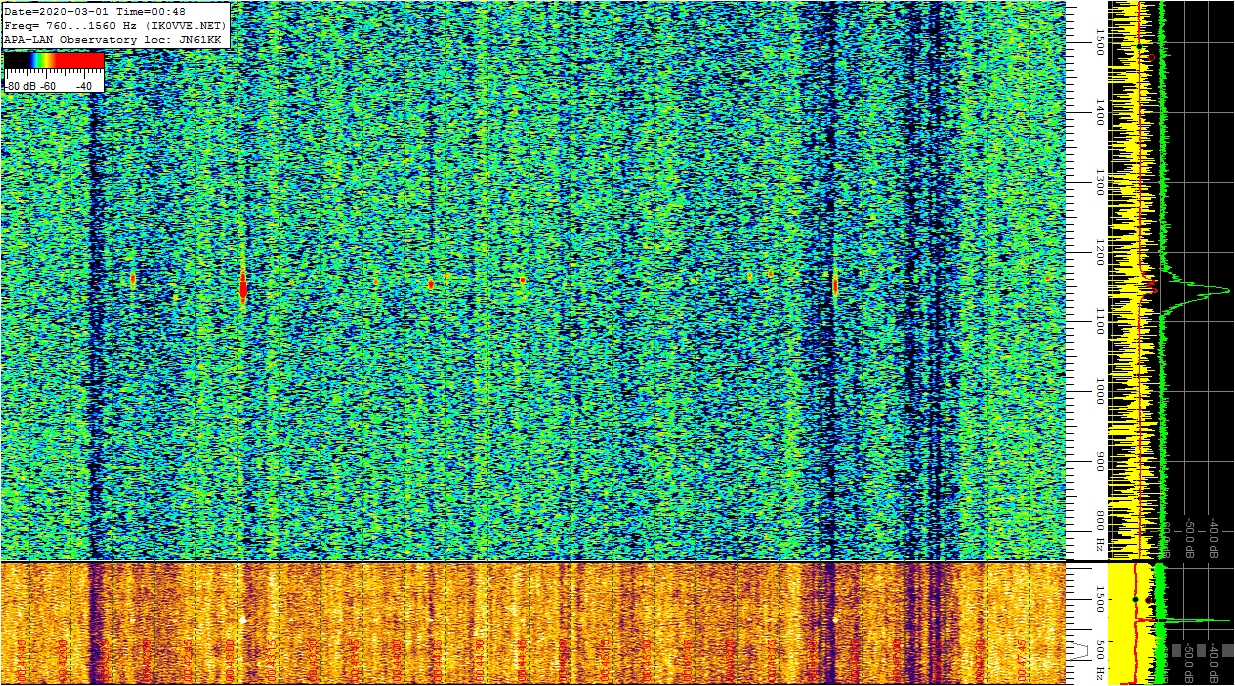Click the -40.0 dB label in upper spectrum
This screenshot has width=1235, height=686.
tap(1213, 538)
